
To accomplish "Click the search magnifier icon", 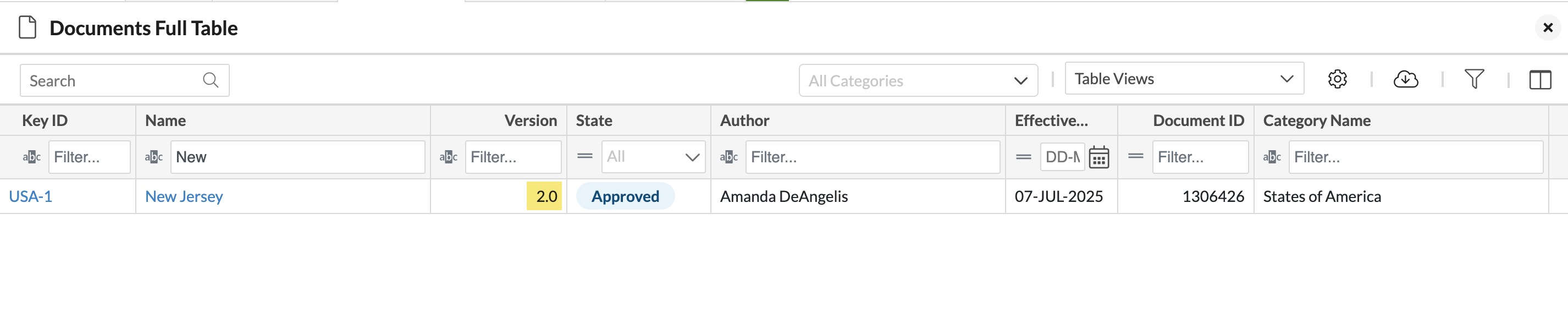I will (x=211, y=80).
